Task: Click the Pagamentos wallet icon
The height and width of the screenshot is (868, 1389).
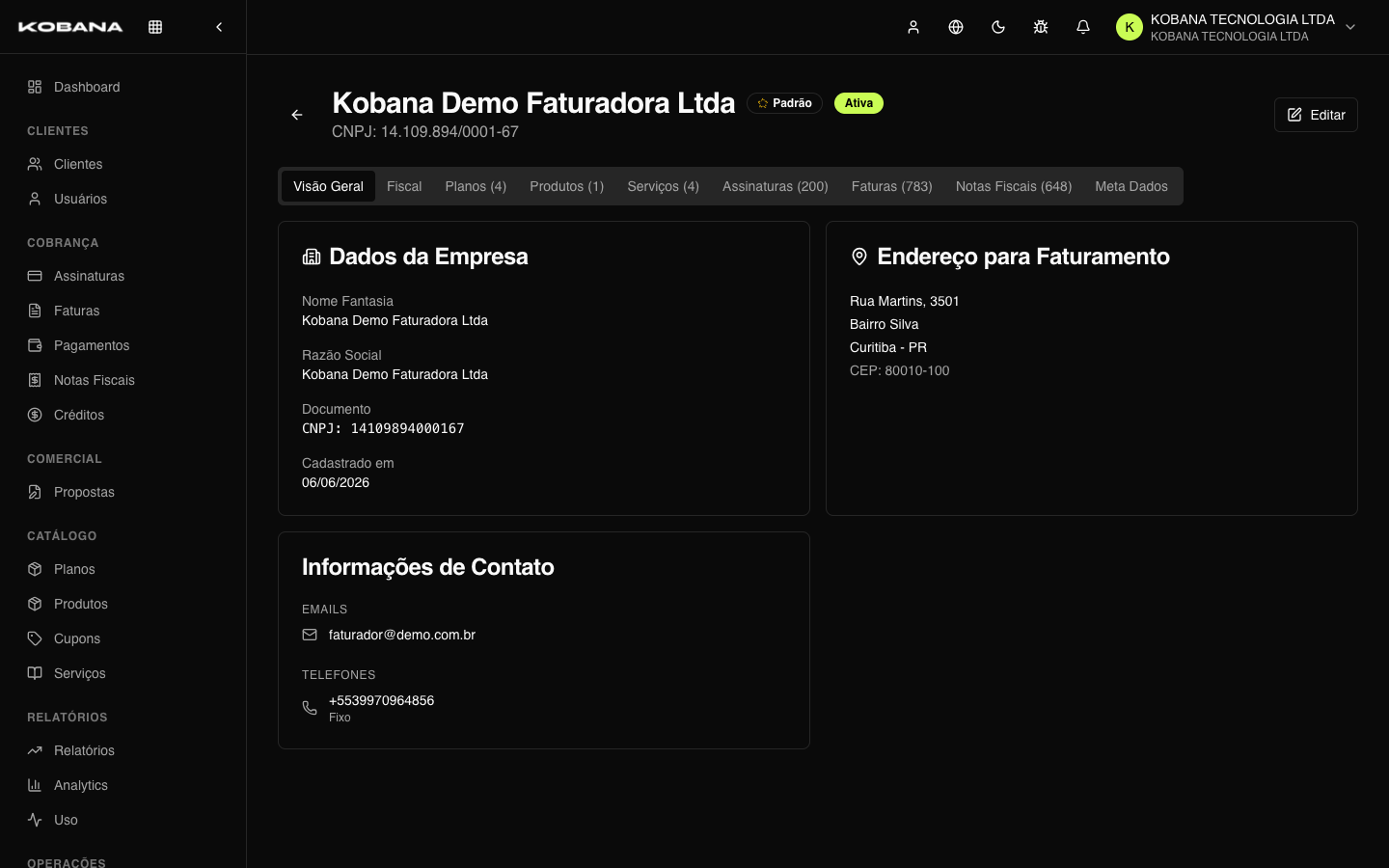Action: pyautogui.click(x=35, y=345)
